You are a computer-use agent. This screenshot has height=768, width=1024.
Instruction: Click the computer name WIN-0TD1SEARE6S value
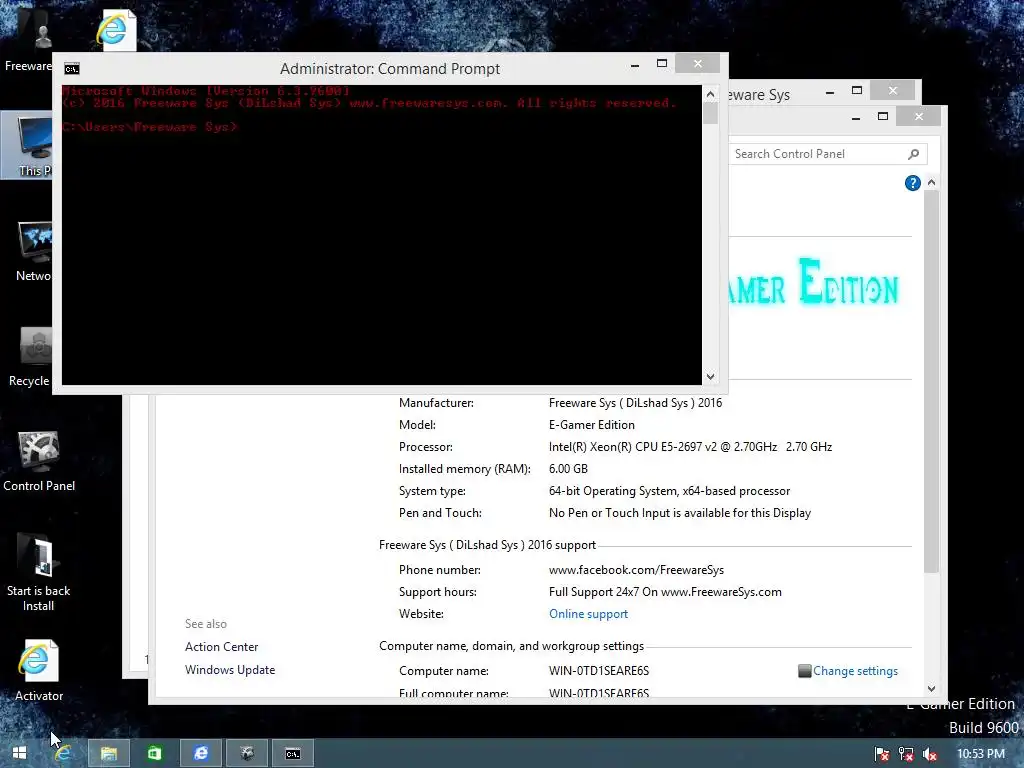pos(599,671)
